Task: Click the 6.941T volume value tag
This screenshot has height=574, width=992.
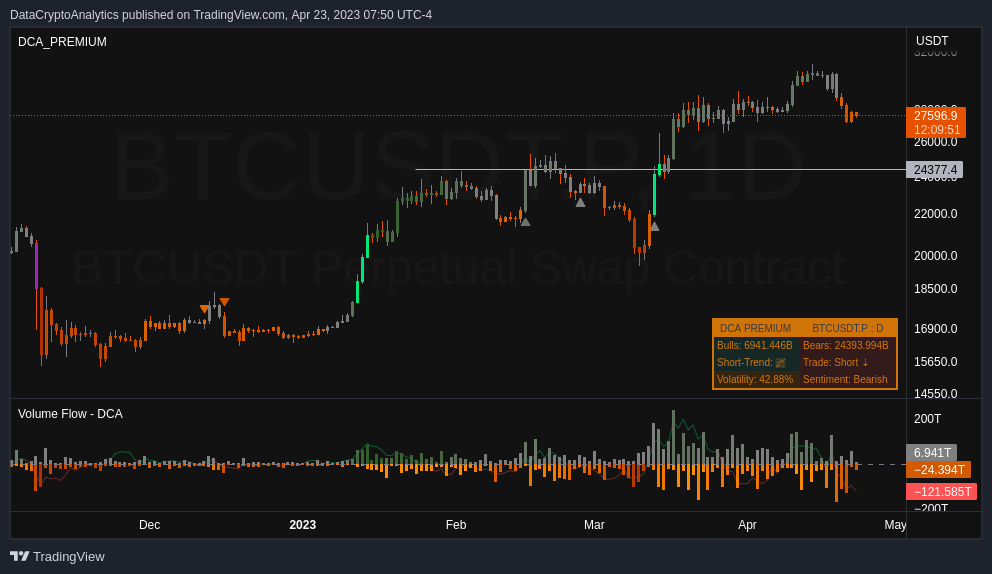Action: coord(931,452)
